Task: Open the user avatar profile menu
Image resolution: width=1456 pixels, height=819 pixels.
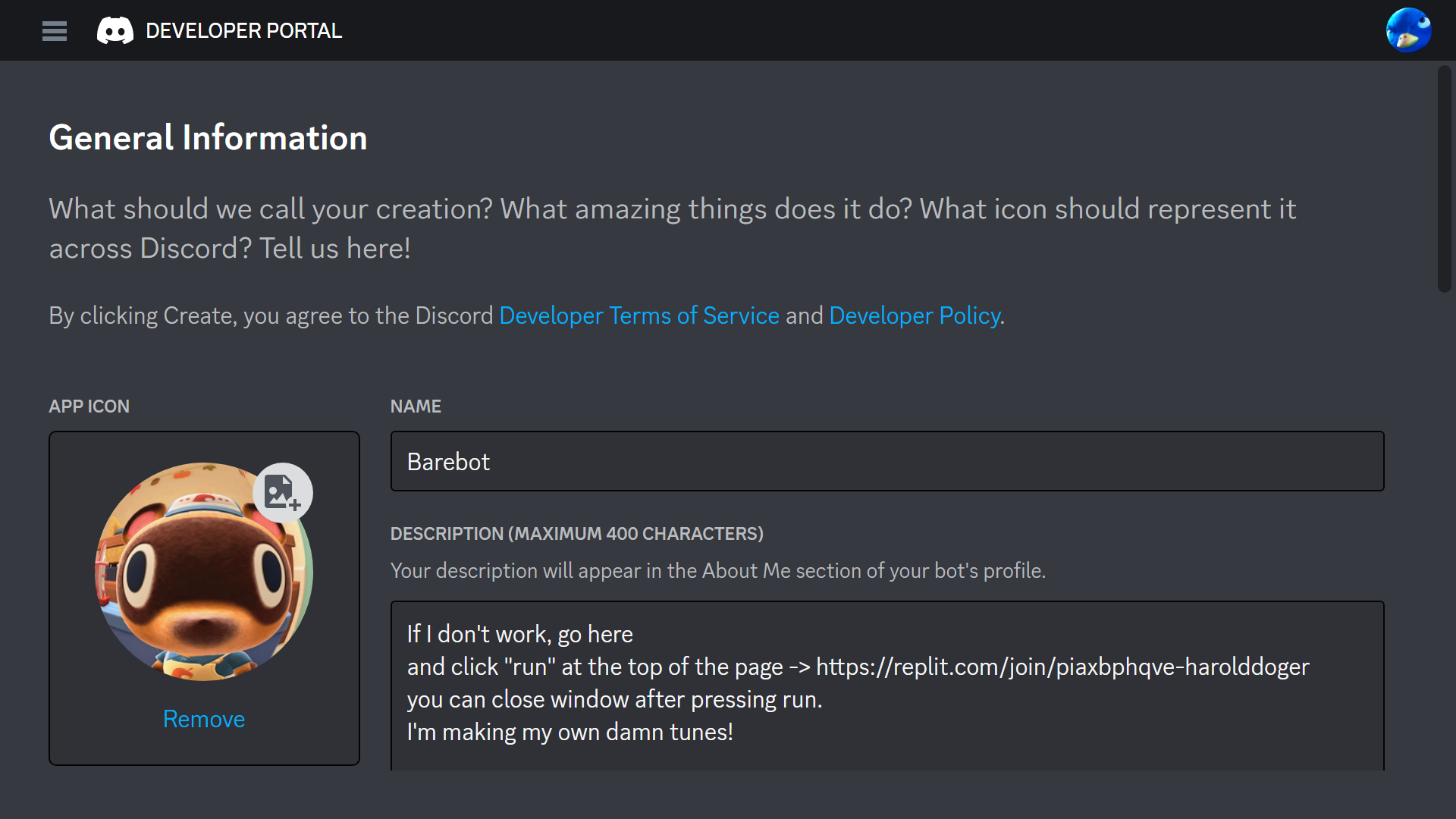Action: point(1408,30)
